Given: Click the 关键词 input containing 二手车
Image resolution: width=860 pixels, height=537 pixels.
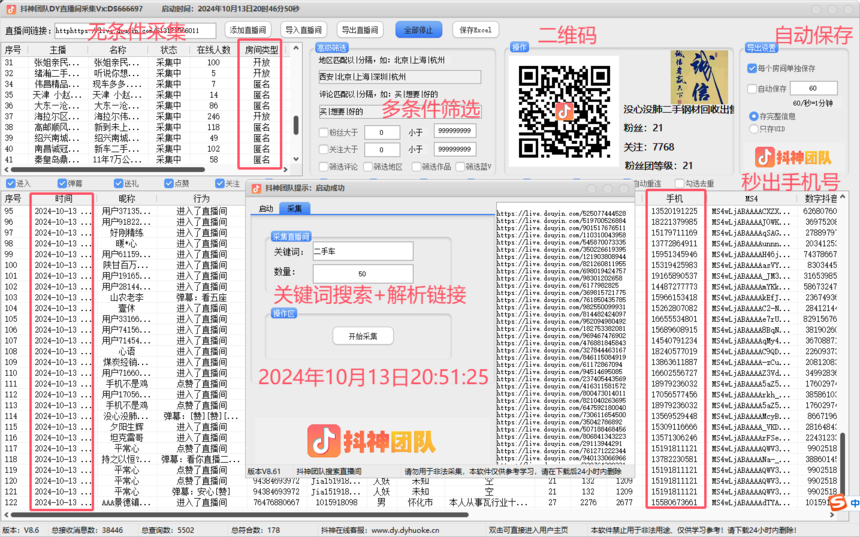Looking at the screenshot, I should pos(363,251).
